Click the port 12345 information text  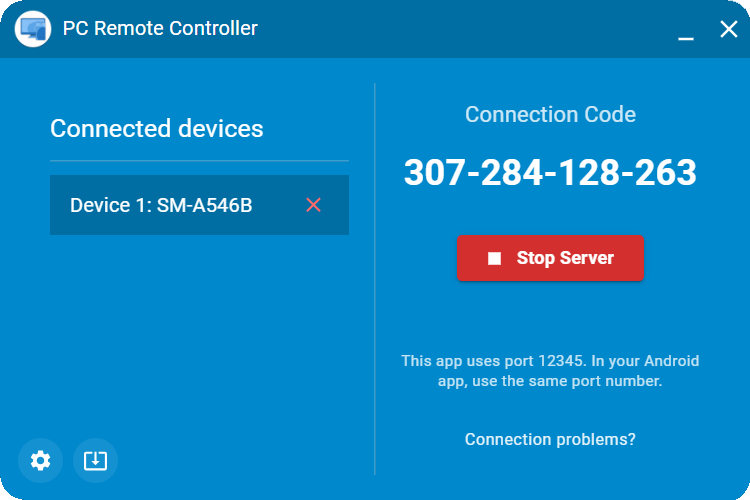pyautogui.click(x=550, y=371)
